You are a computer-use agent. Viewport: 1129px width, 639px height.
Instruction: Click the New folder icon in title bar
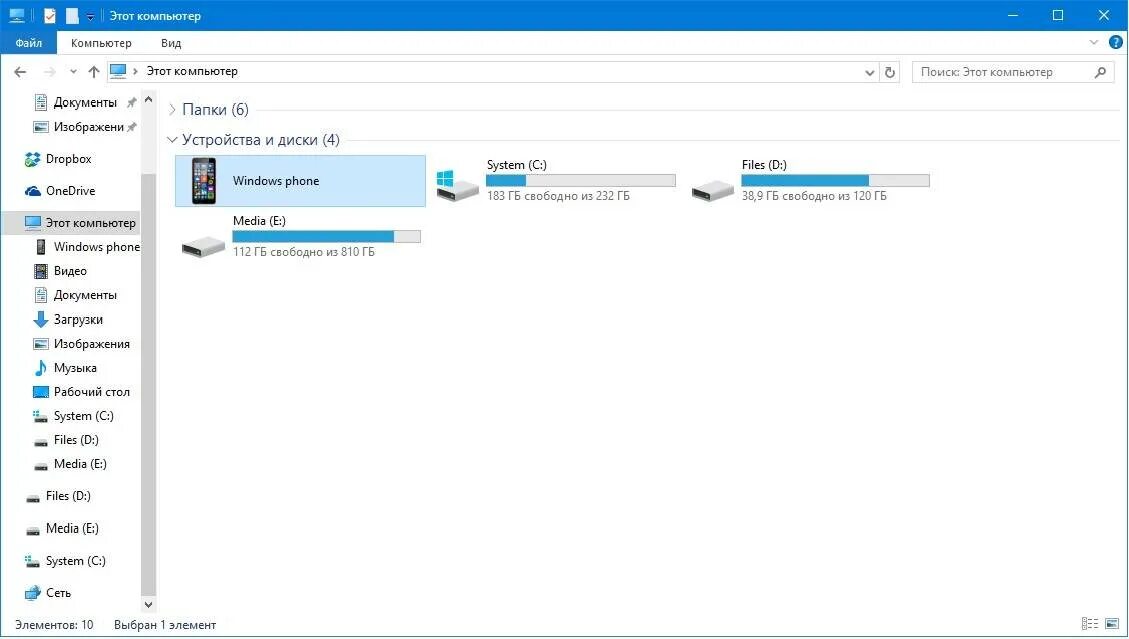coord(72,15)
